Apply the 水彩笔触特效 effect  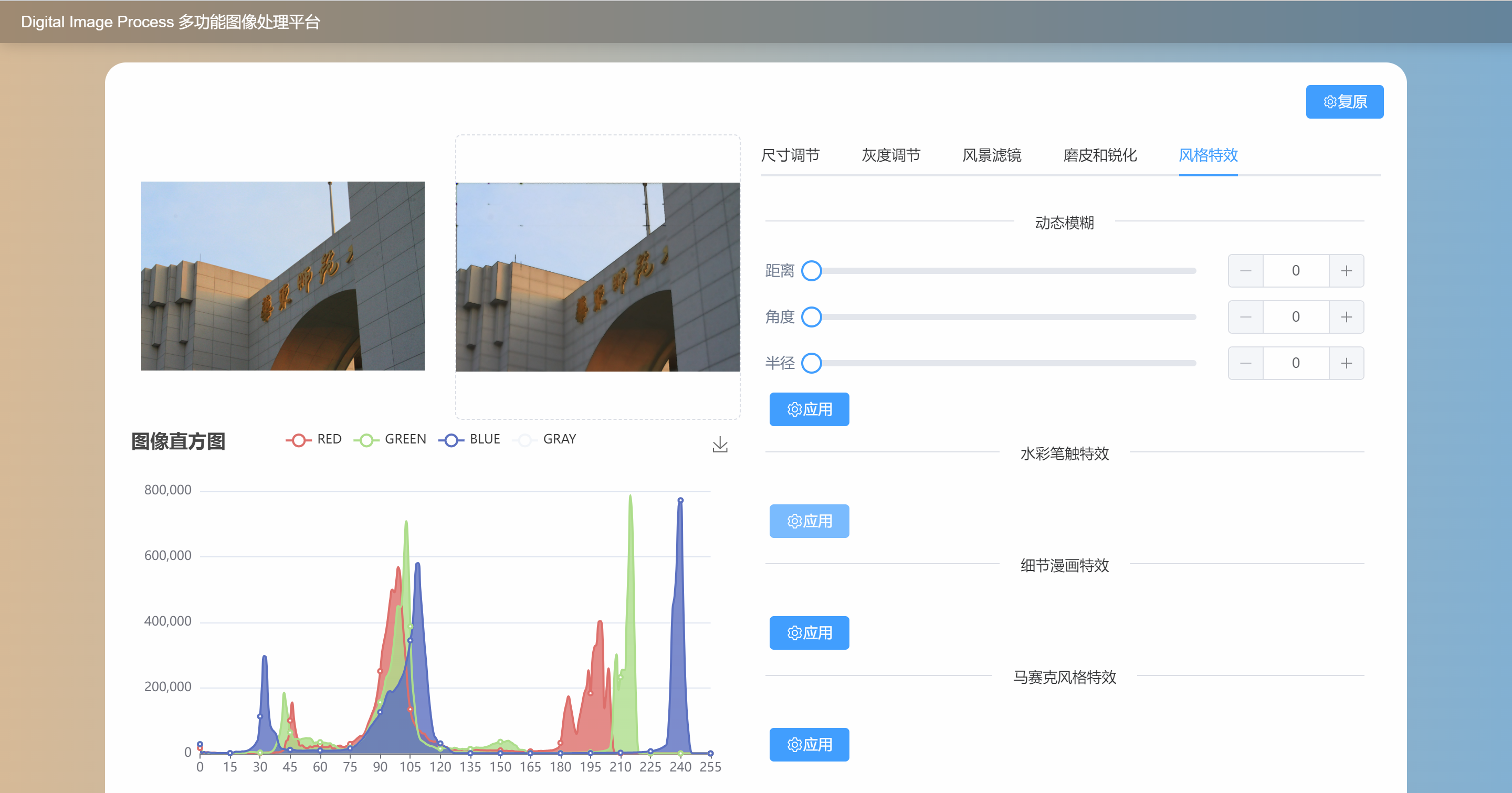click(x=809, y=521)
